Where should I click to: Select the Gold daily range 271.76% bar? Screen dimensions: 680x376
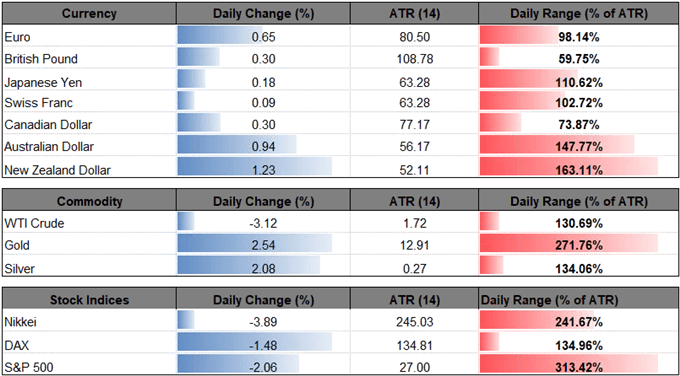(x=569, y=245)
